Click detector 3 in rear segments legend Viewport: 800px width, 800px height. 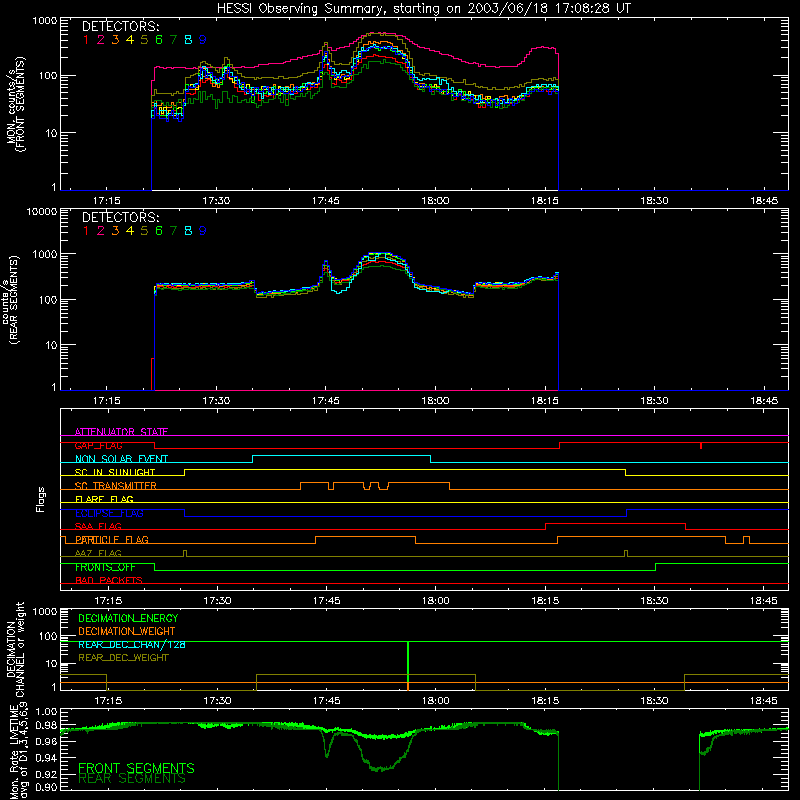[x=115, y=231]
